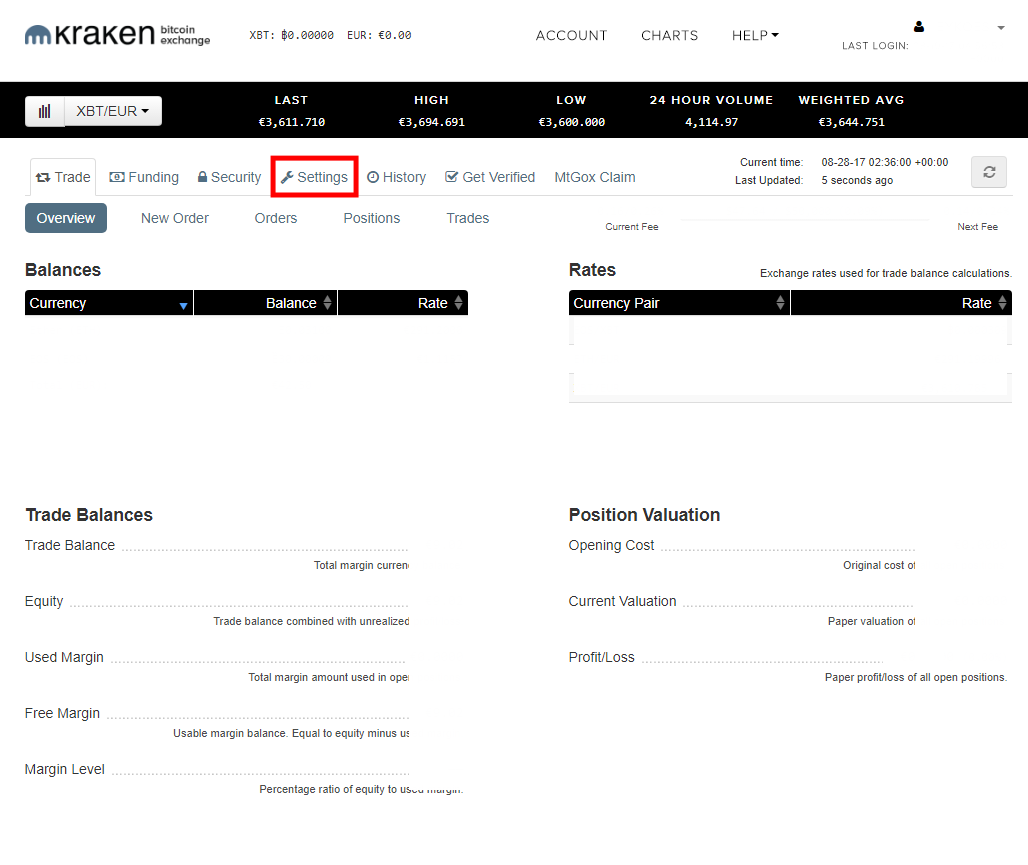Click the EUR balance in header

(379, 35)
